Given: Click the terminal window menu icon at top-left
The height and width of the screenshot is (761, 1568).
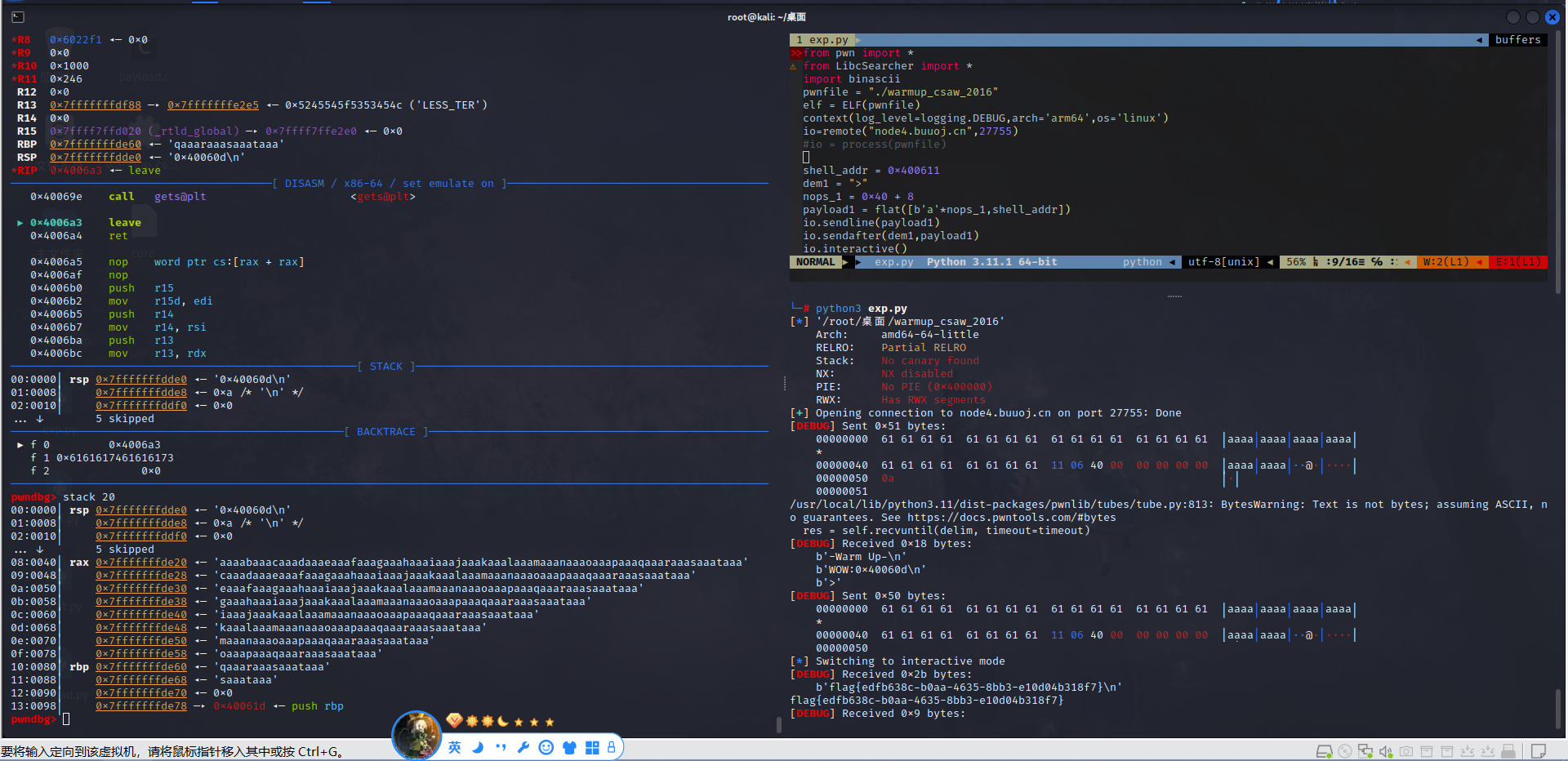Looking at the screenshot, I should 18,17.
